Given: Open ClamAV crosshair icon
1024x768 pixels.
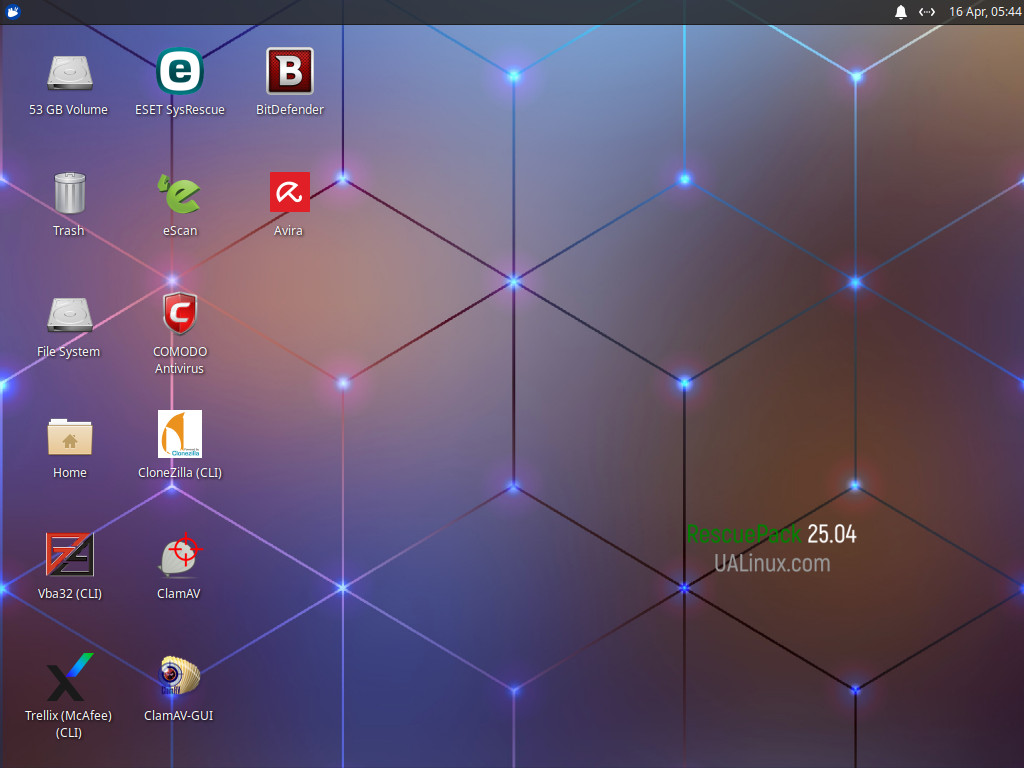Looking at the screenshot, I should pyautogui.click(x=180, y=555).
